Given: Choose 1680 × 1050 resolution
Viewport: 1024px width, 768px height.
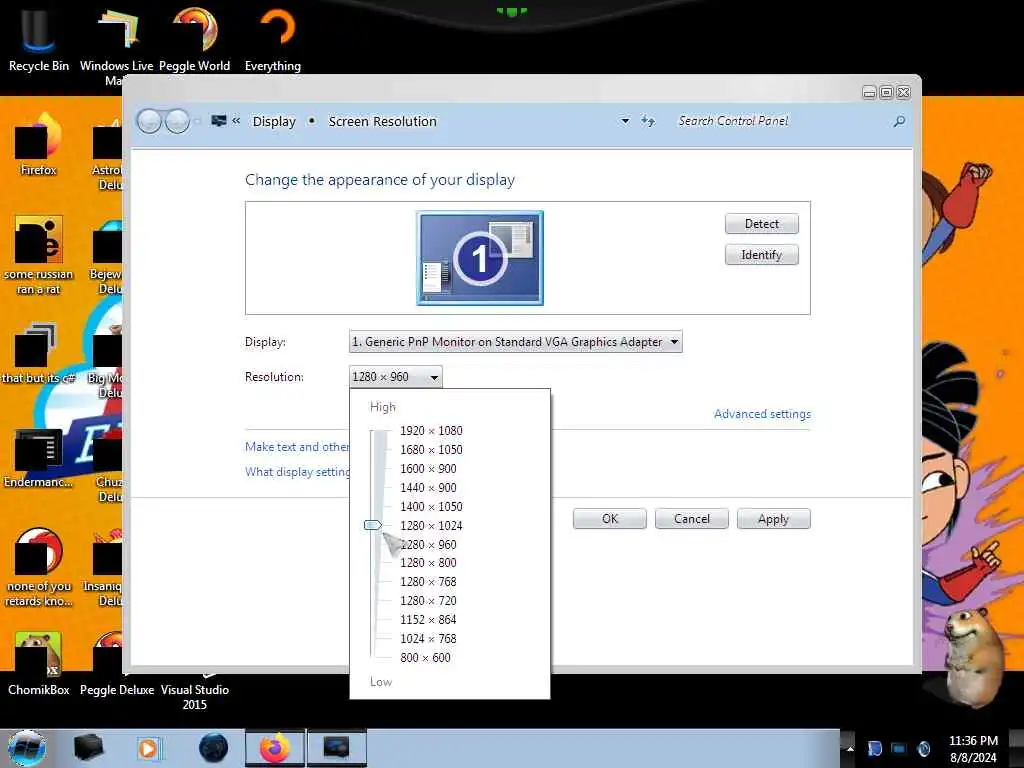Looking at the screenshot, I should click(431, 450).
